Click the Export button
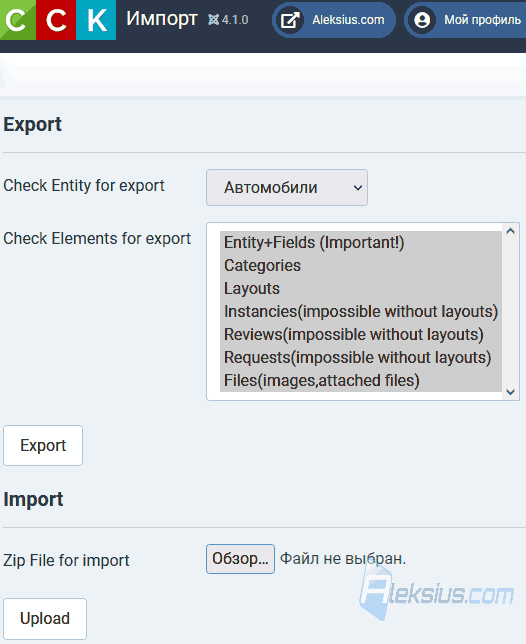This screenshot has width=526, height=644. click(x=43, y=445)
